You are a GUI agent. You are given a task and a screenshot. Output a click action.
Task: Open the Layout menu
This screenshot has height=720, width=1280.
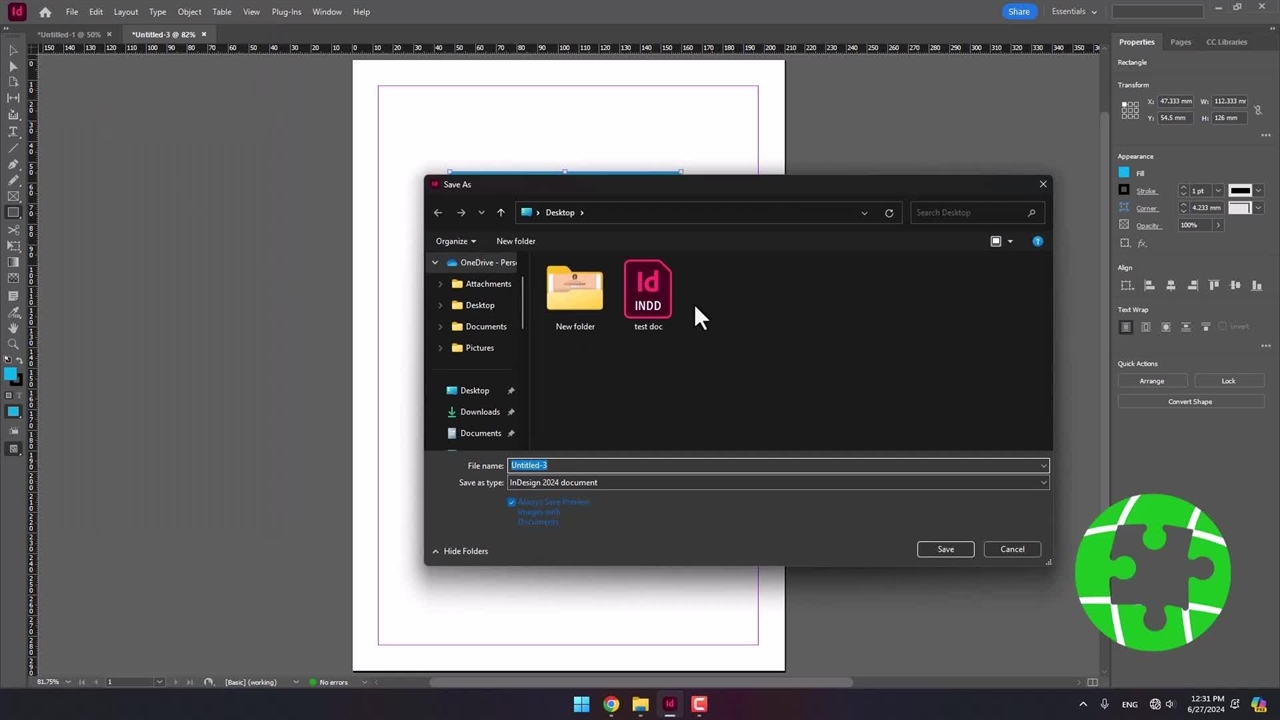click(x=126, y=12)
